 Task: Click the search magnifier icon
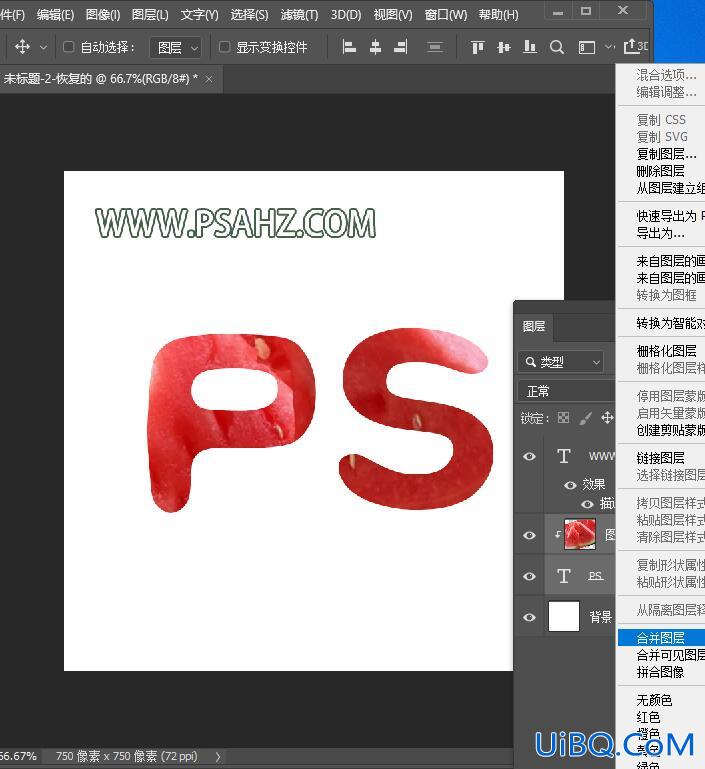tap(556, 47)
